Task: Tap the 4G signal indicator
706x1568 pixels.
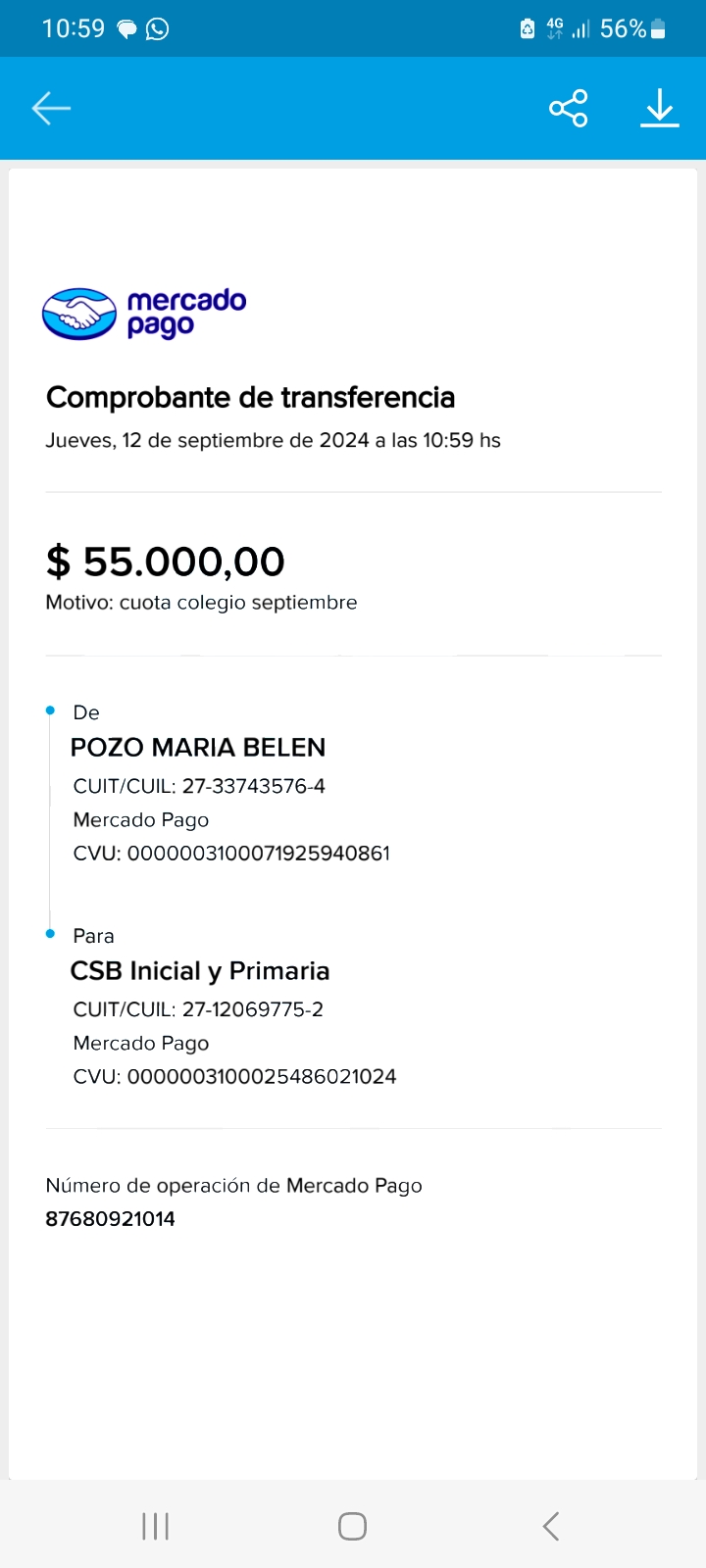Action: 555,28
